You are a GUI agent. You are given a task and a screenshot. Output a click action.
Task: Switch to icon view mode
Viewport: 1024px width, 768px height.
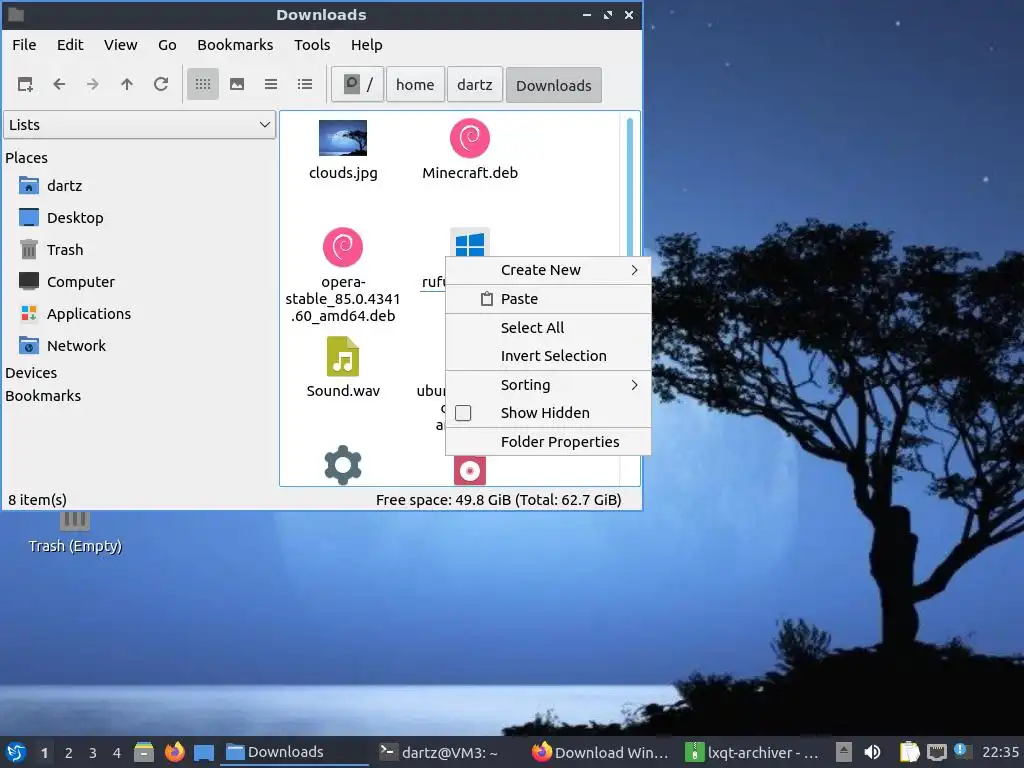(203, 84)
